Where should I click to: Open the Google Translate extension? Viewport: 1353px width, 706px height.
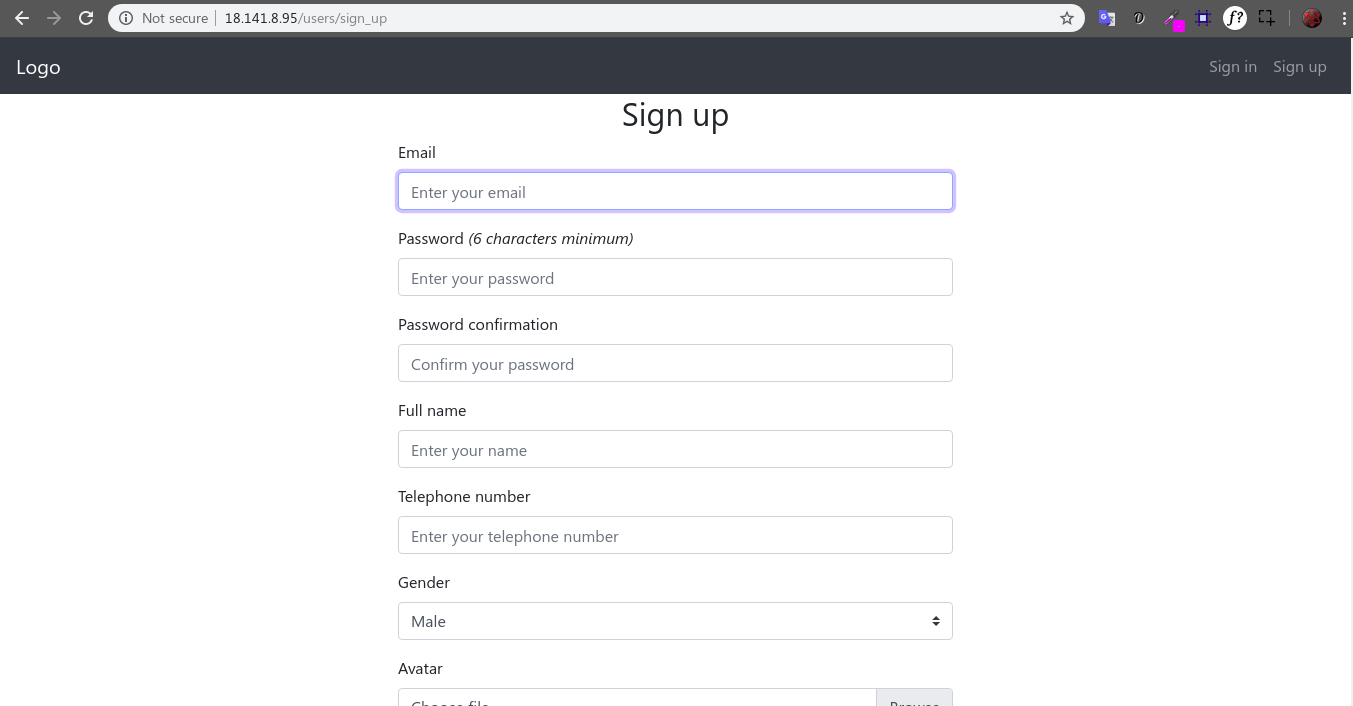tap(1107, 18)
